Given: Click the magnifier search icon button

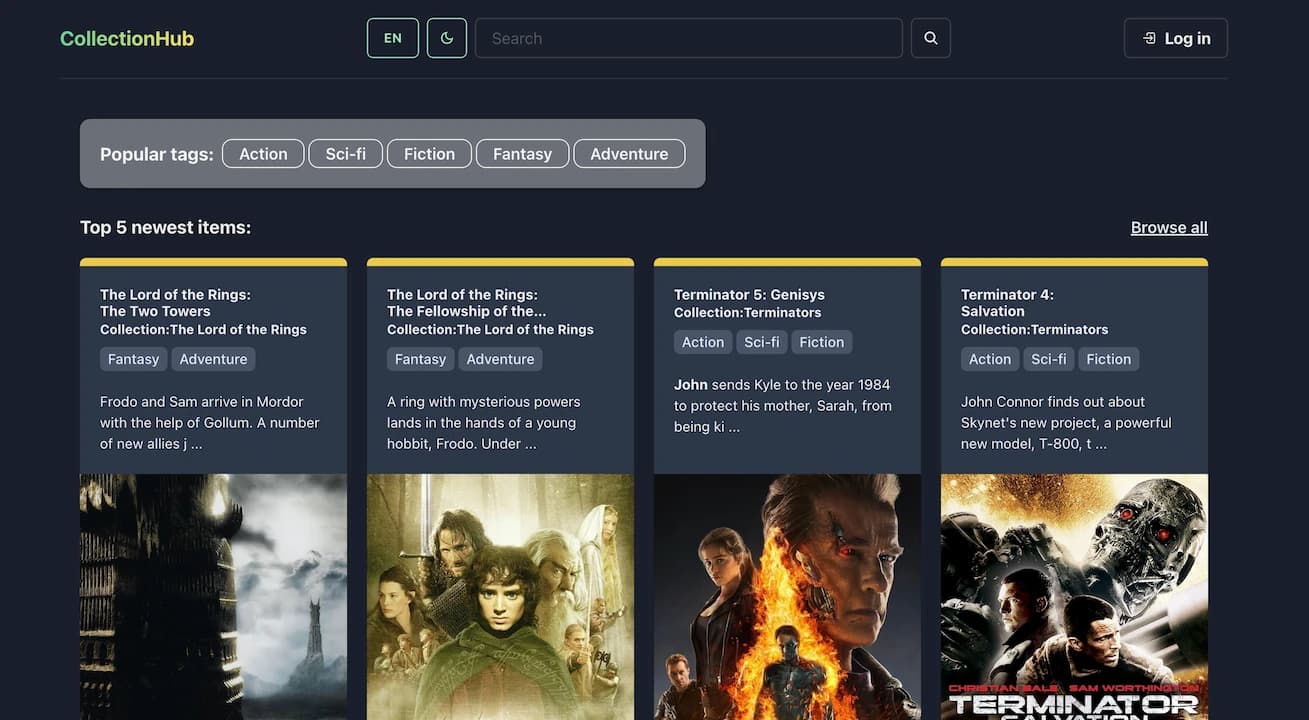Looking at the screenshot, I should point(930,38).
